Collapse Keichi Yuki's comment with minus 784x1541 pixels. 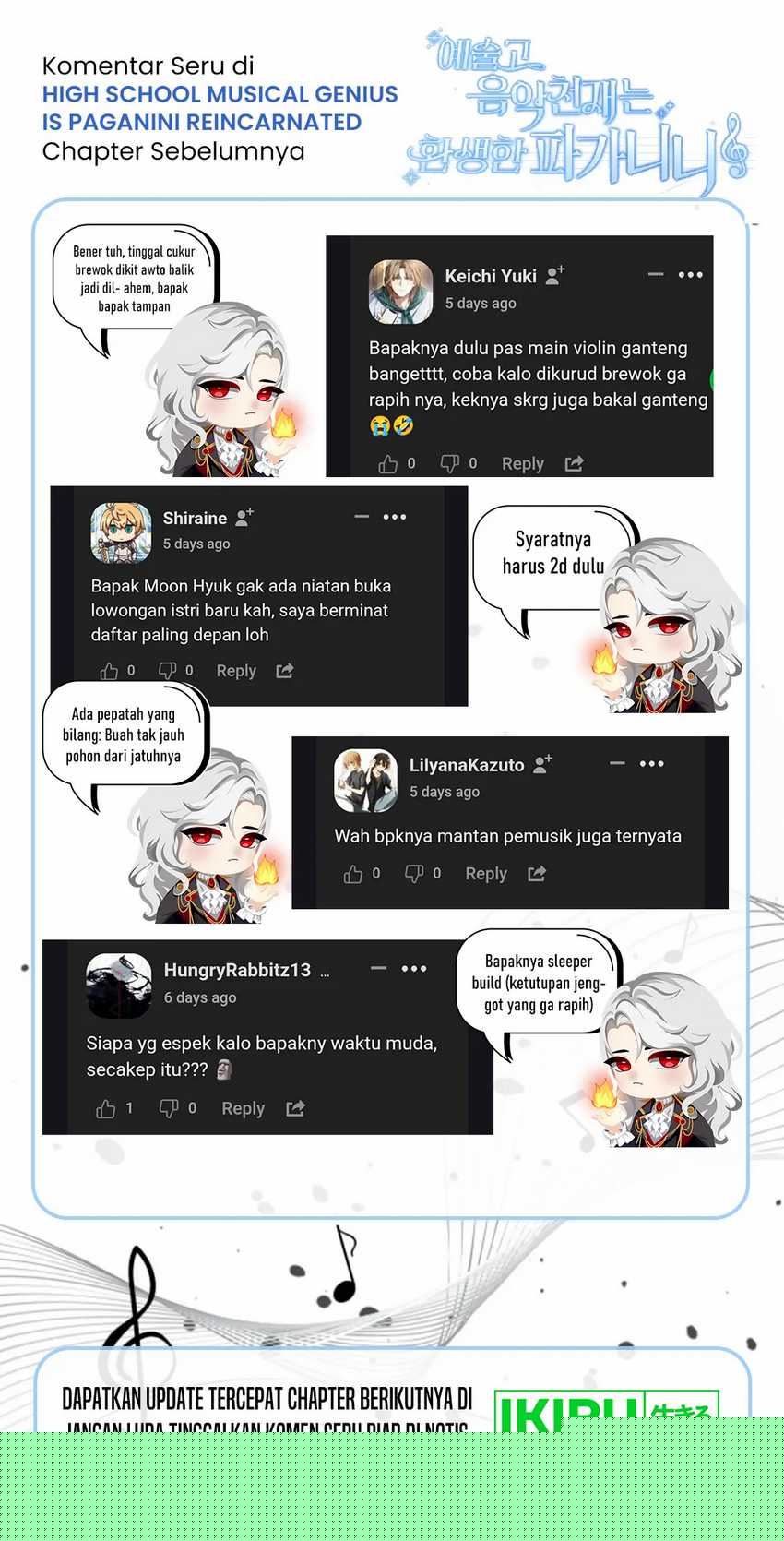(x=656, y=274)
